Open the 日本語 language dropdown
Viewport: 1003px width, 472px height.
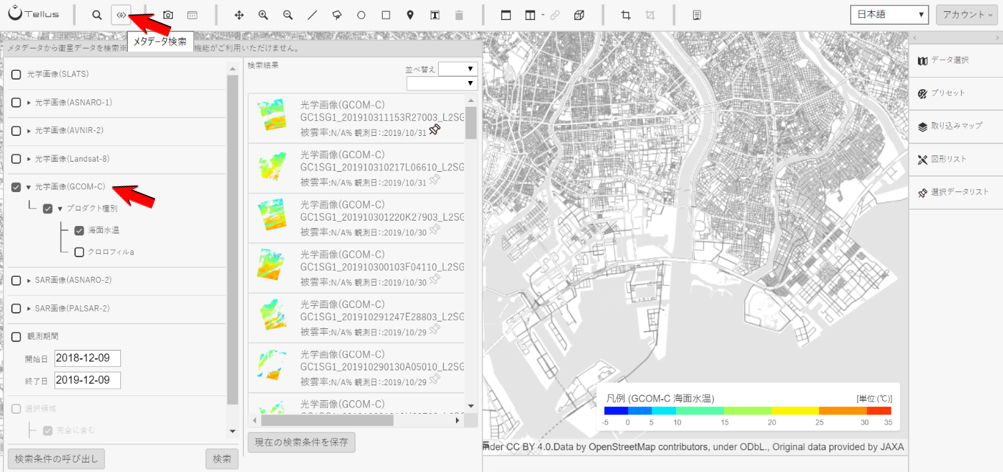tap(889, 15)
